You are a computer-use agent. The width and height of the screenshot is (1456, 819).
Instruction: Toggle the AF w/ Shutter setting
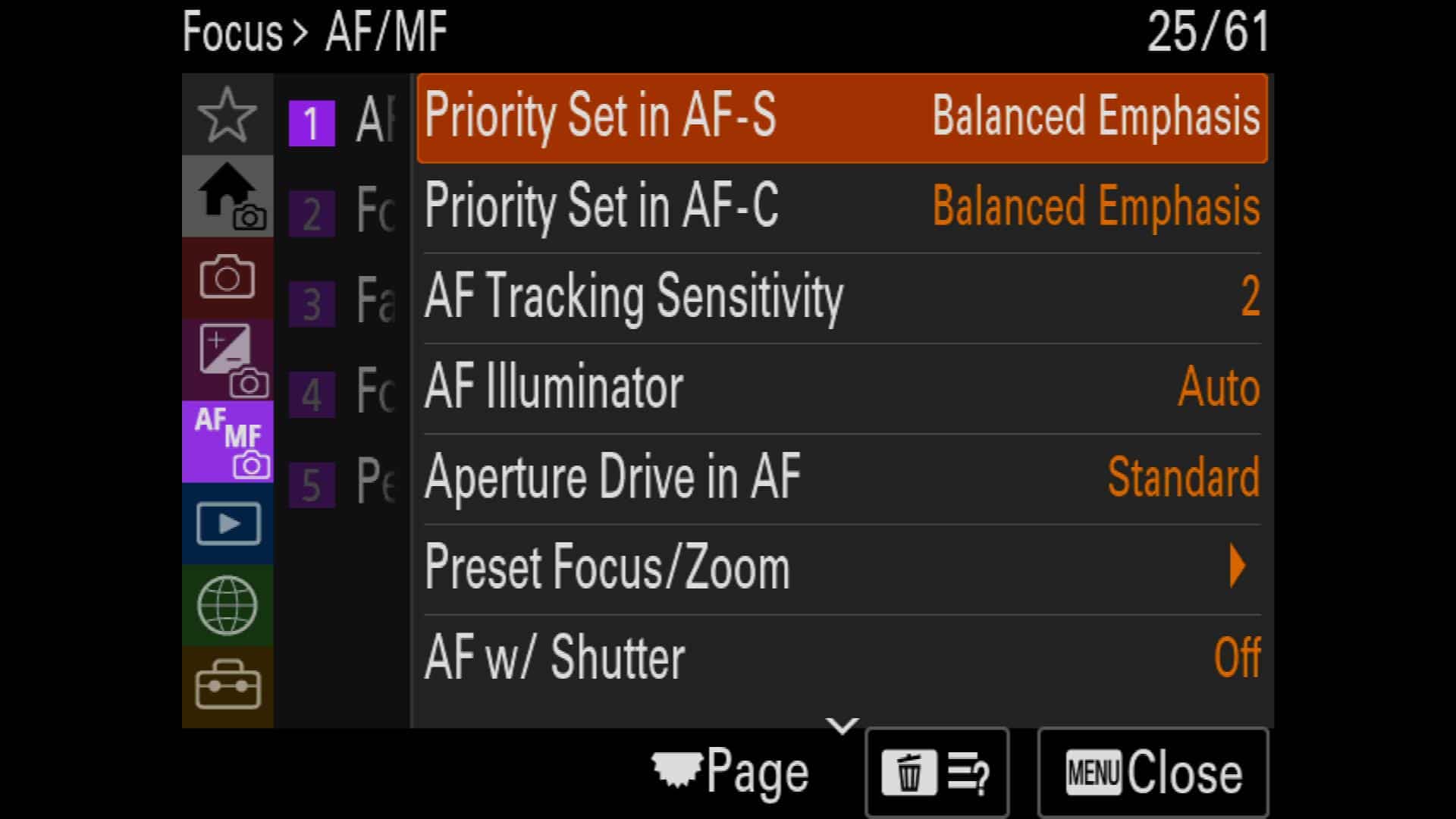click(x=843, y=658)
